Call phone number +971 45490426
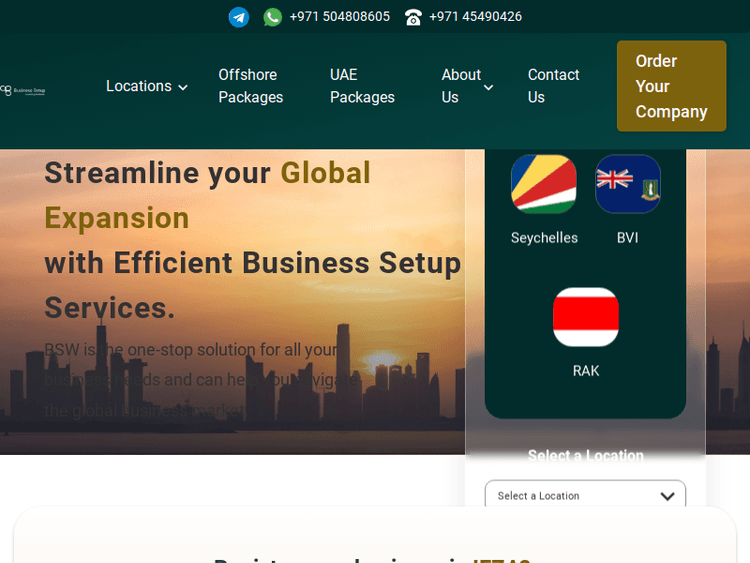 pos(475,17)
